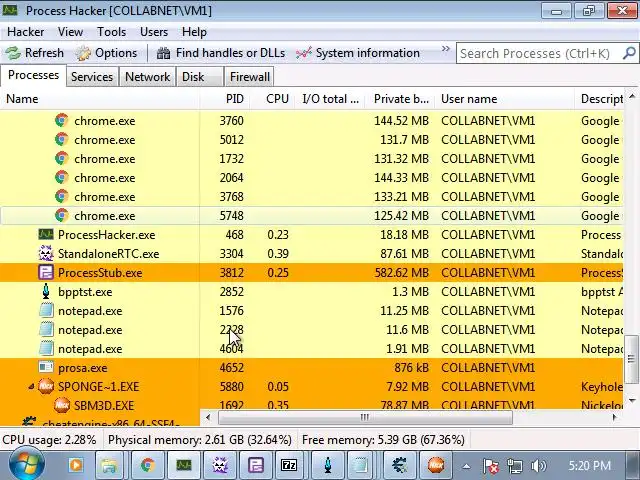The width and height of the screenshot is (640, 480).
Task: Open Windows Explorer from the taskbar
Action: [109, 465]
